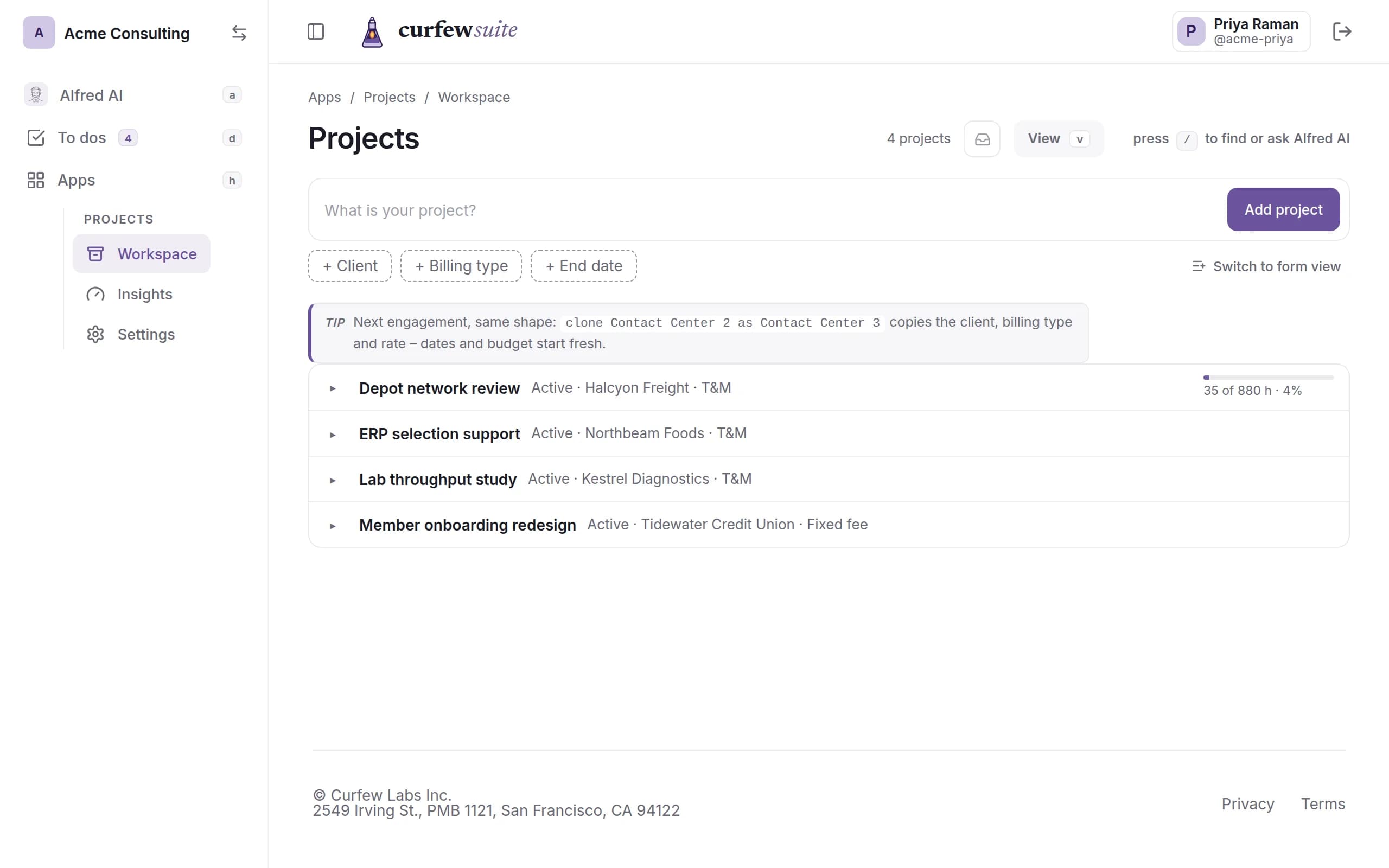The width and height of the screenshot is (1389, 868).
Task: Expand the Depot network review row
Action: click(332, 388)
